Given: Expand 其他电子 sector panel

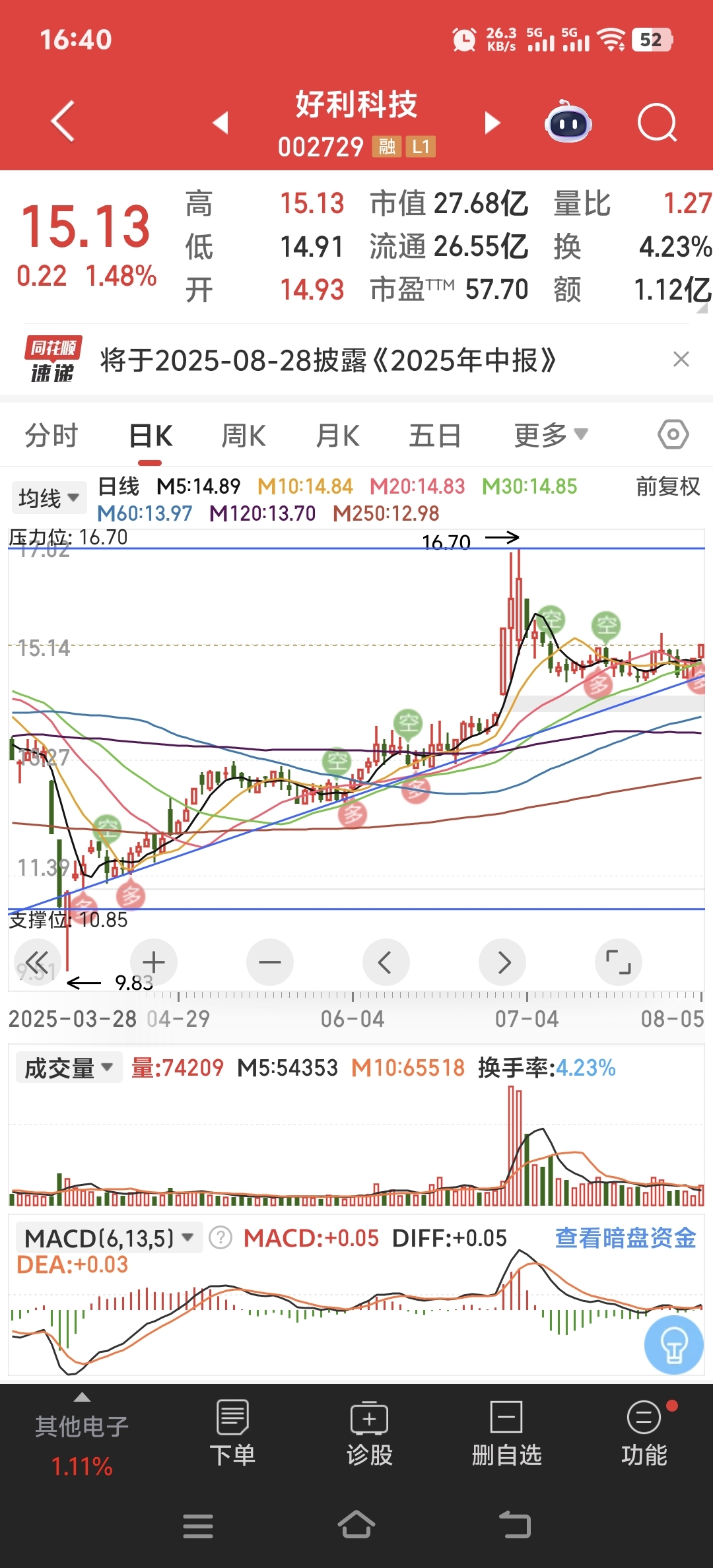Looking at the screenshot, I should point(82,1433).
